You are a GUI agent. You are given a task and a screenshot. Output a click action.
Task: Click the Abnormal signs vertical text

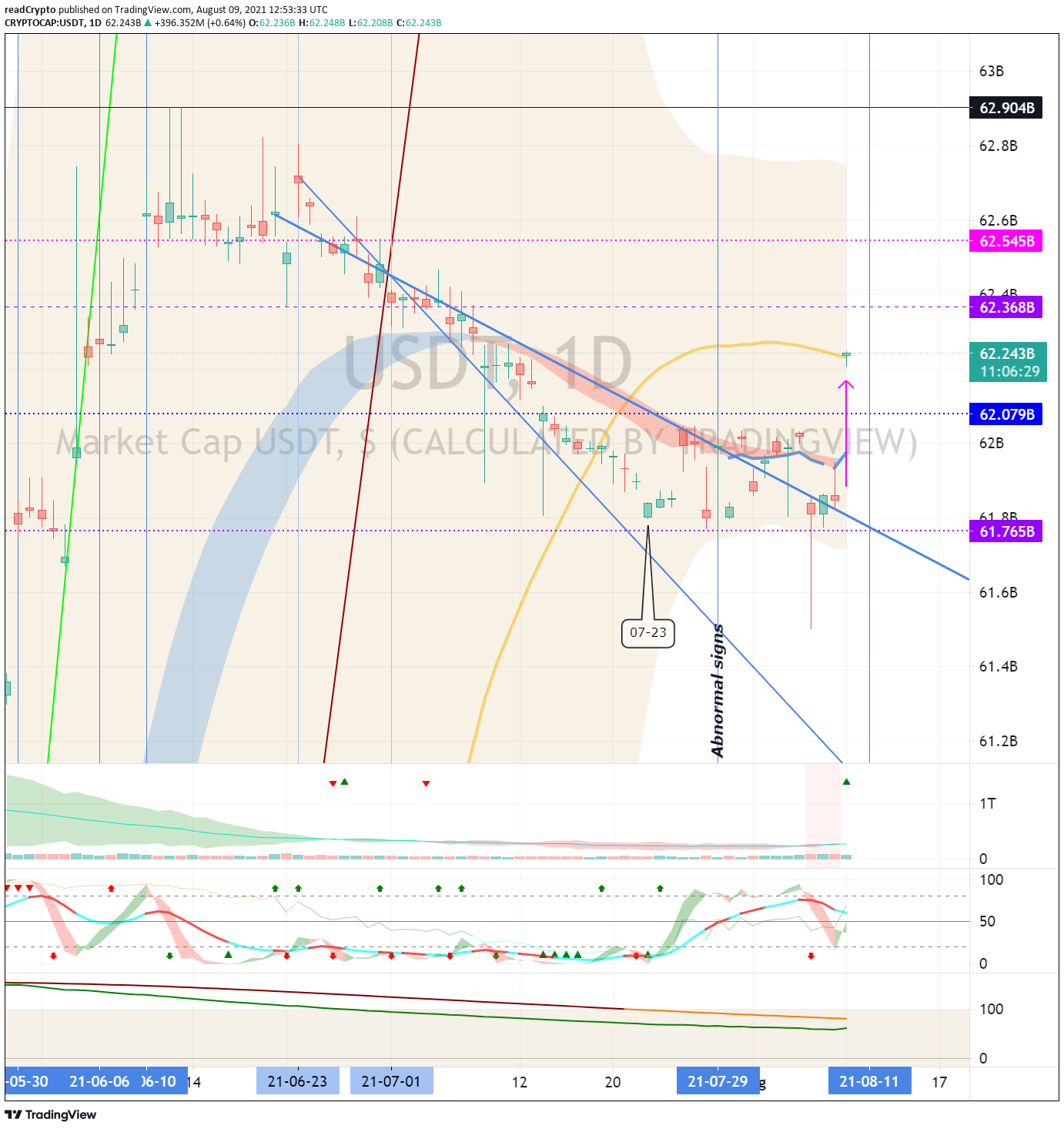(x=718, y=691)
